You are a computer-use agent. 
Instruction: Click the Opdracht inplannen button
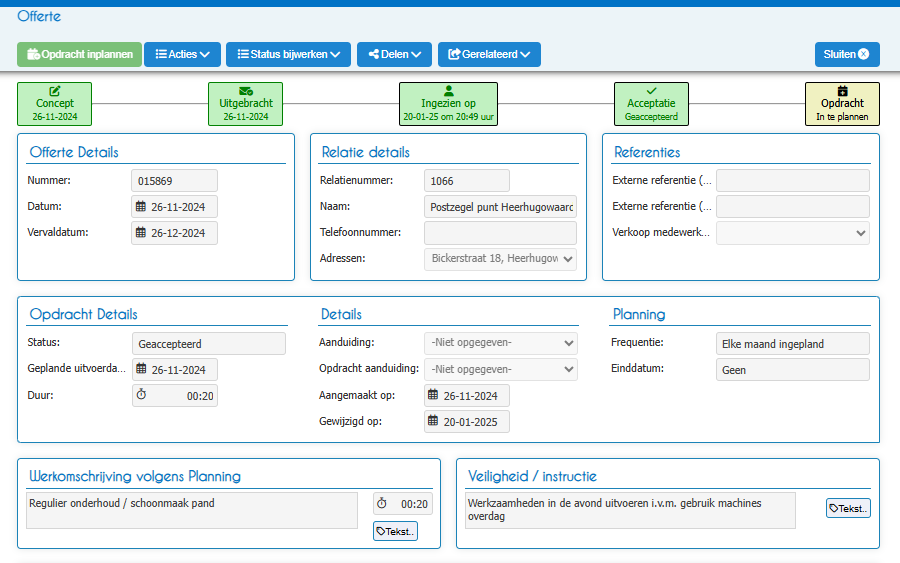(x=79, y=55)
